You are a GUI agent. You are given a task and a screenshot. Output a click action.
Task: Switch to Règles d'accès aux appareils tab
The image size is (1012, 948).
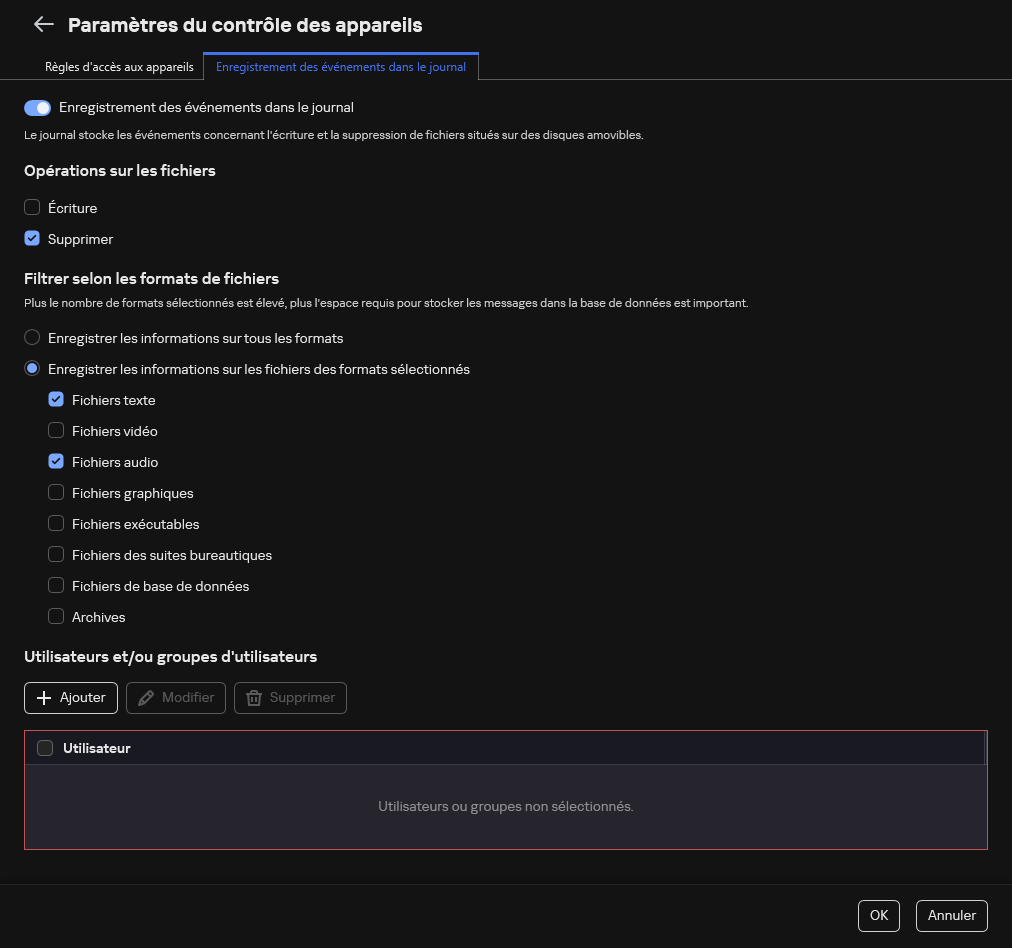pos(119,67)
